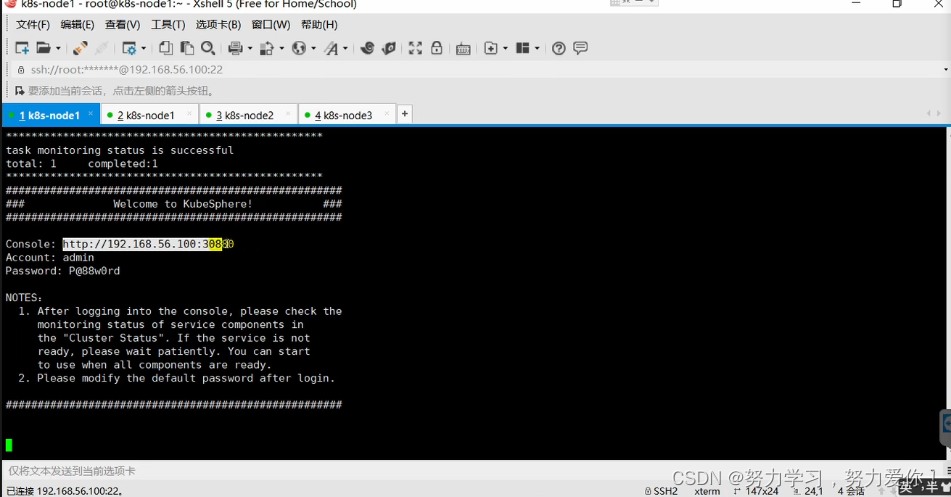Image resolution: width=951 pixels, height=497 pixels.
Task: Click the Connect/Reconnect toolbar icon
Action: [79, 48]
